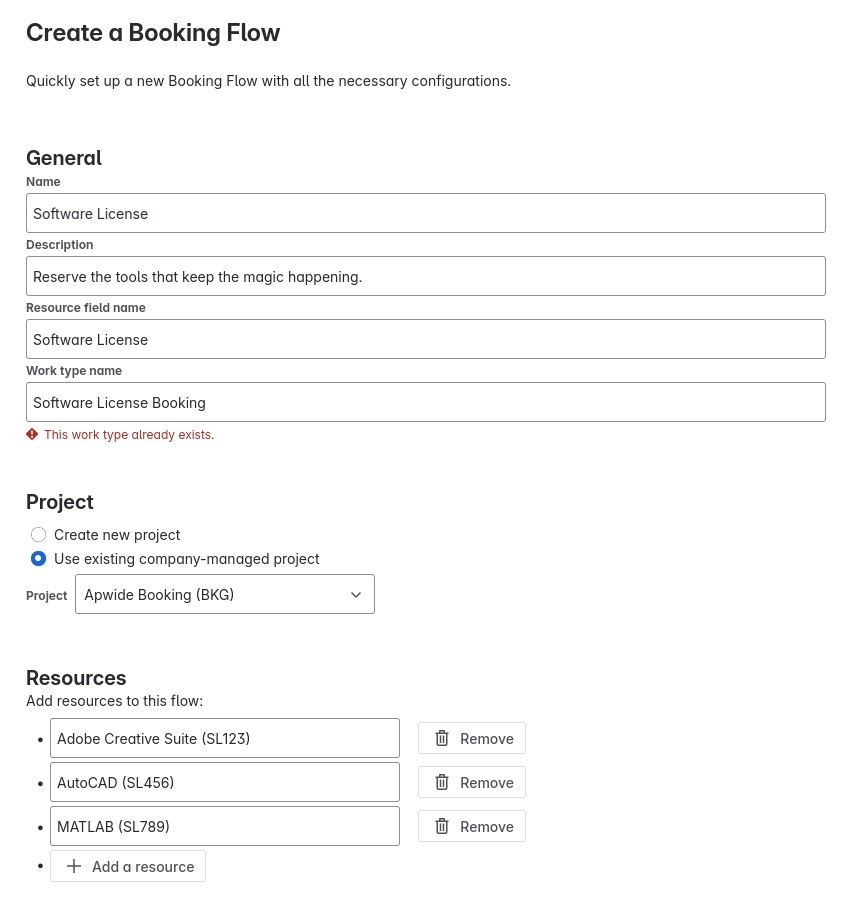Viewport: 859px width, 899px height.
Task: Click the AutoCAD (SL456) resource field
Action: [225, 783]
